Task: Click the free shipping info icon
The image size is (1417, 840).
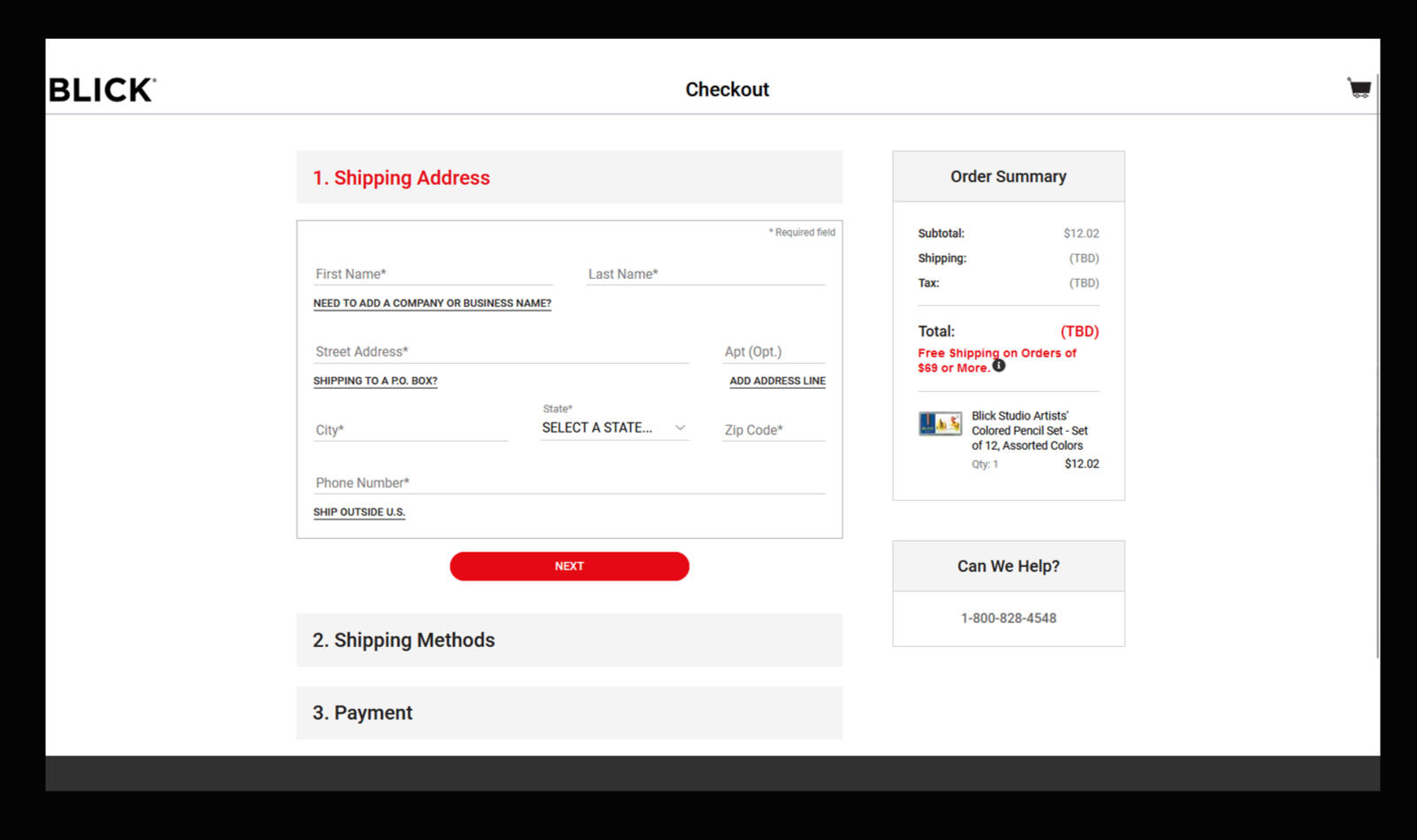Action: point(998,366)
